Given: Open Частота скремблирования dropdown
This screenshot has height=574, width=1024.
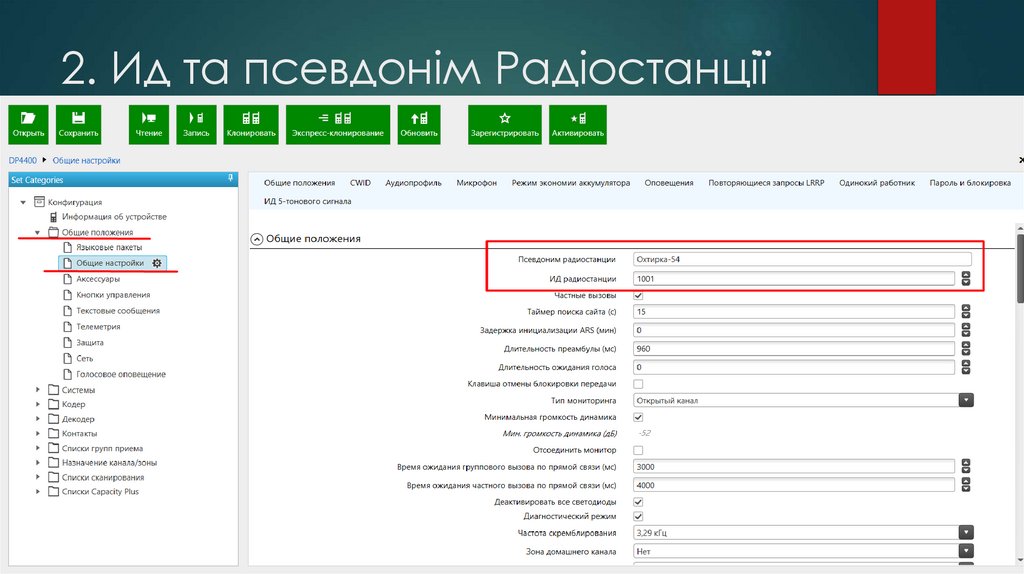Looking at the screenshot, I should 966,532.
